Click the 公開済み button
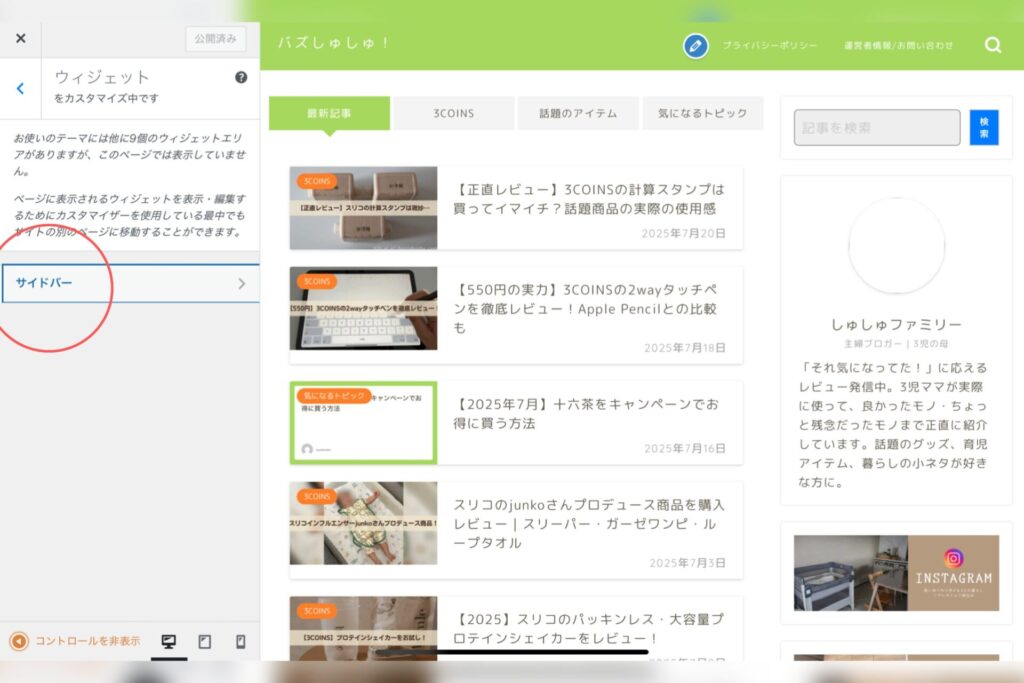The image size is (1024, 683). 216,39
